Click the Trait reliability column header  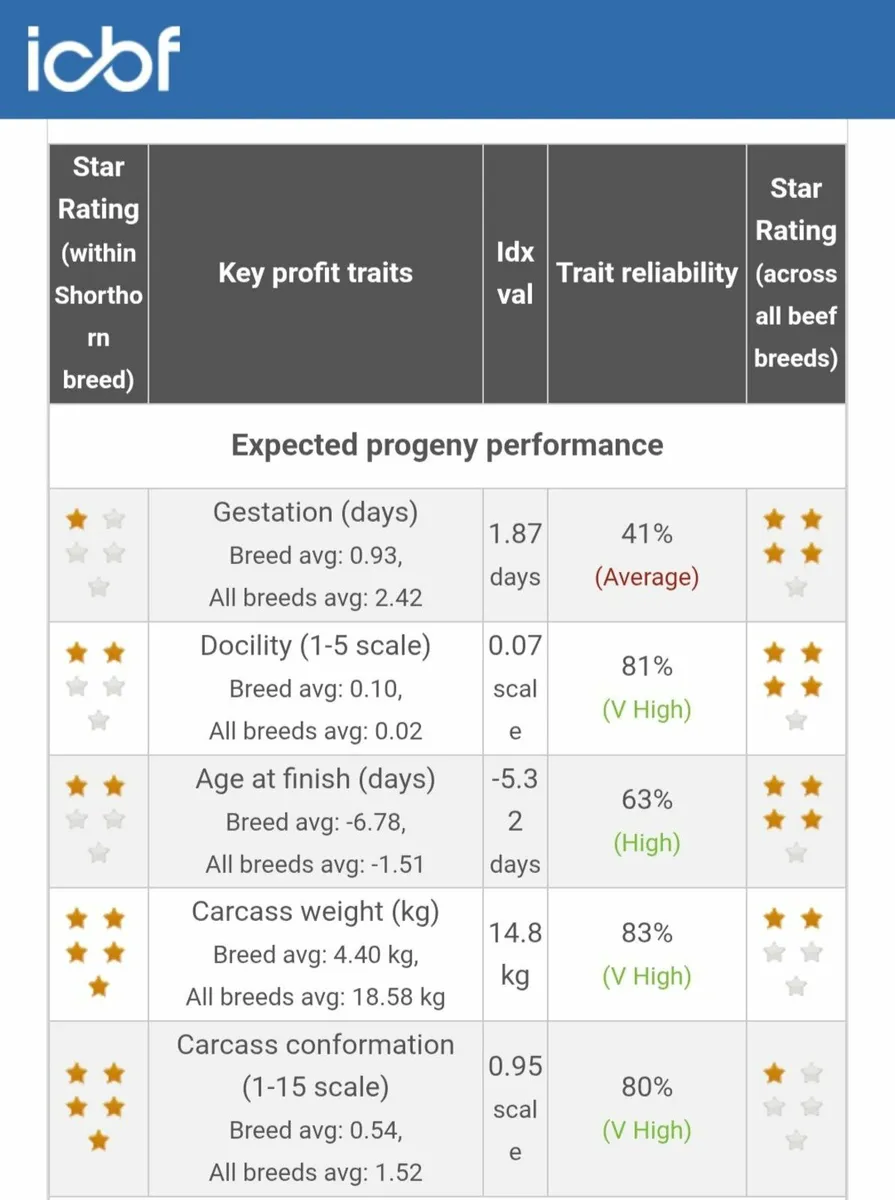[x=646, y=273]
